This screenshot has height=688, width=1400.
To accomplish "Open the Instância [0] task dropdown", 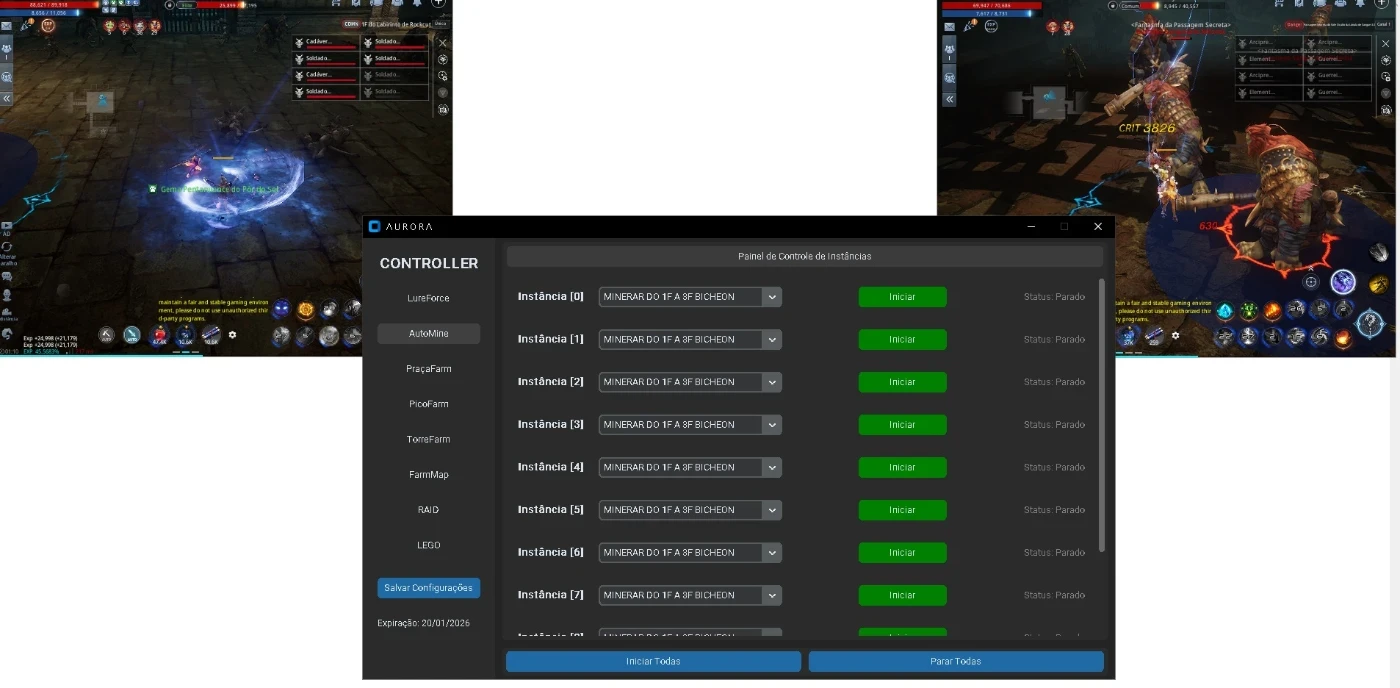I will [x=771, y=297].
